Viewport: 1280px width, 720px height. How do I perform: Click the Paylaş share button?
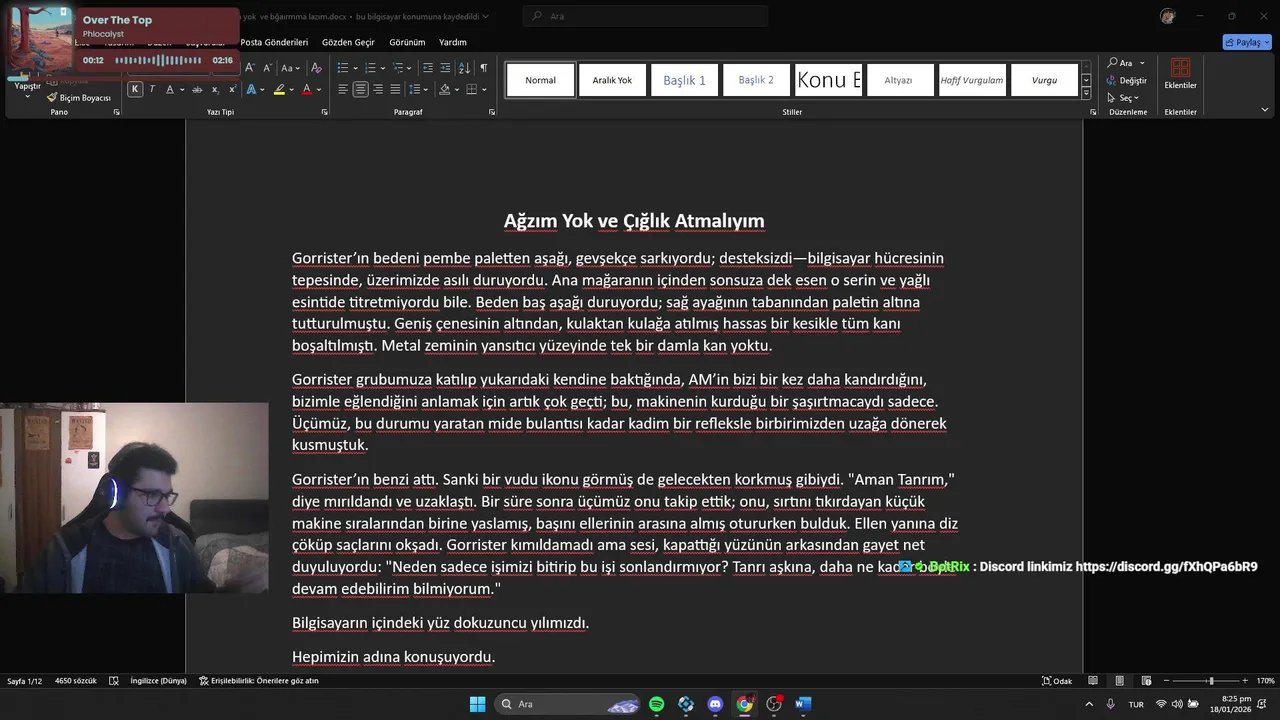[1247, 42]
